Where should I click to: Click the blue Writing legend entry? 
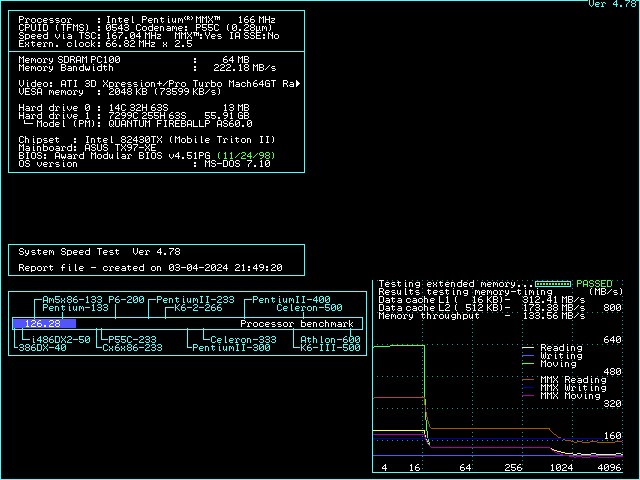pyautogui.click(x=559, y=356)
